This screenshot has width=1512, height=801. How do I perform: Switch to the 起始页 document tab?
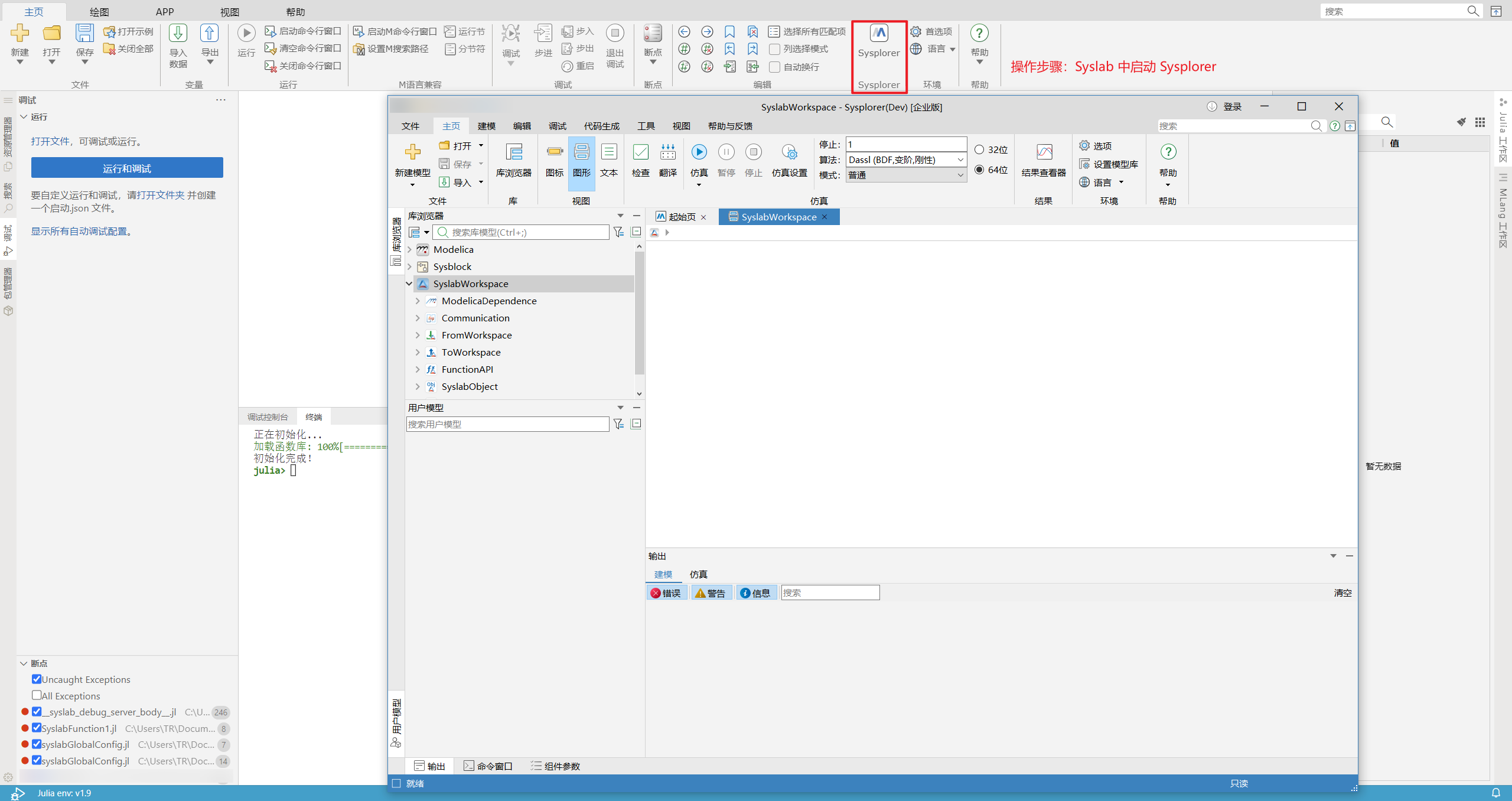[x=682, y=217]
